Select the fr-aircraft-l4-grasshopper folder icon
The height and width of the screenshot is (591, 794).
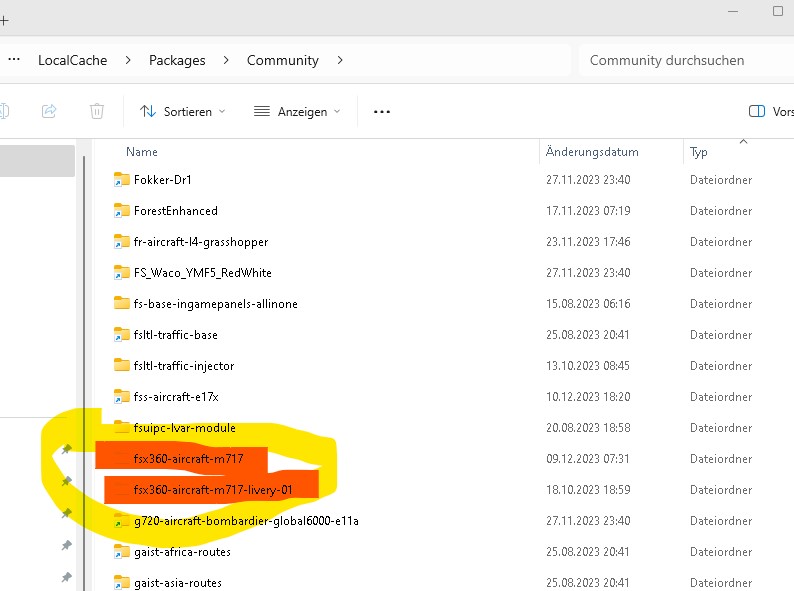click(122, 242)
